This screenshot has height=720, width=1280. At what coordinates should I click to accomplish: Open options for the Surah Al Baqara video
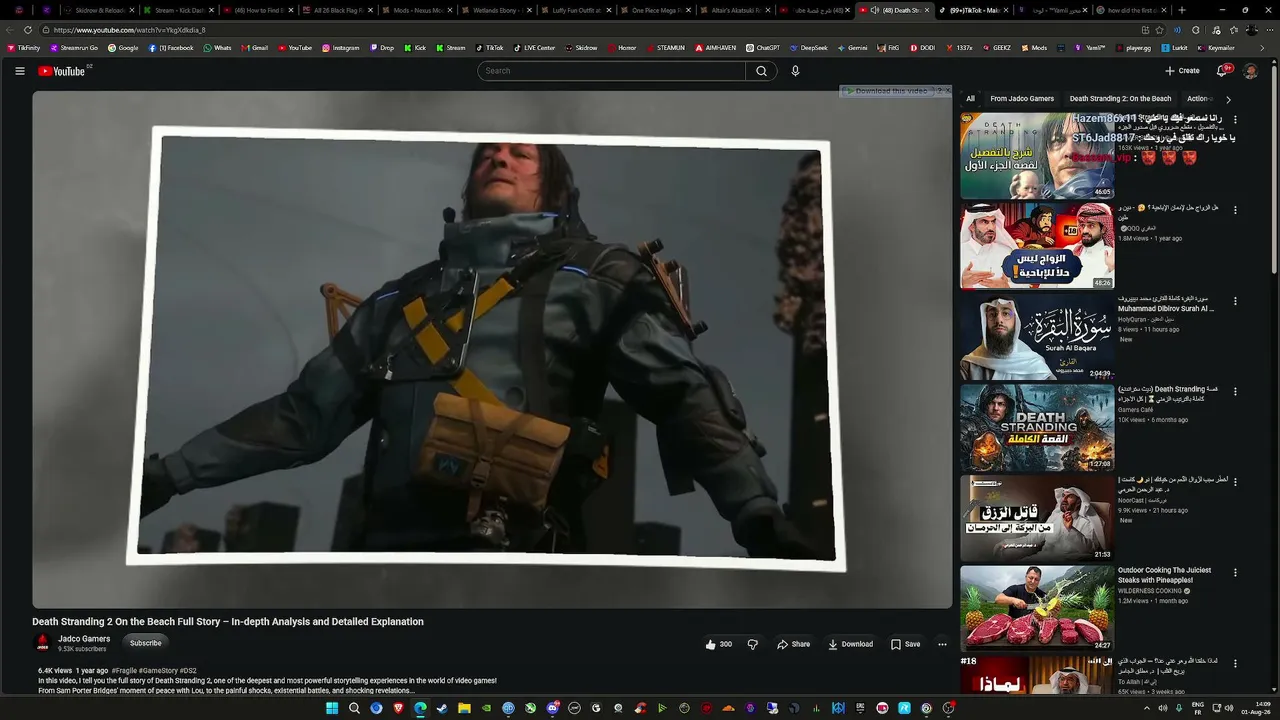1235,301
